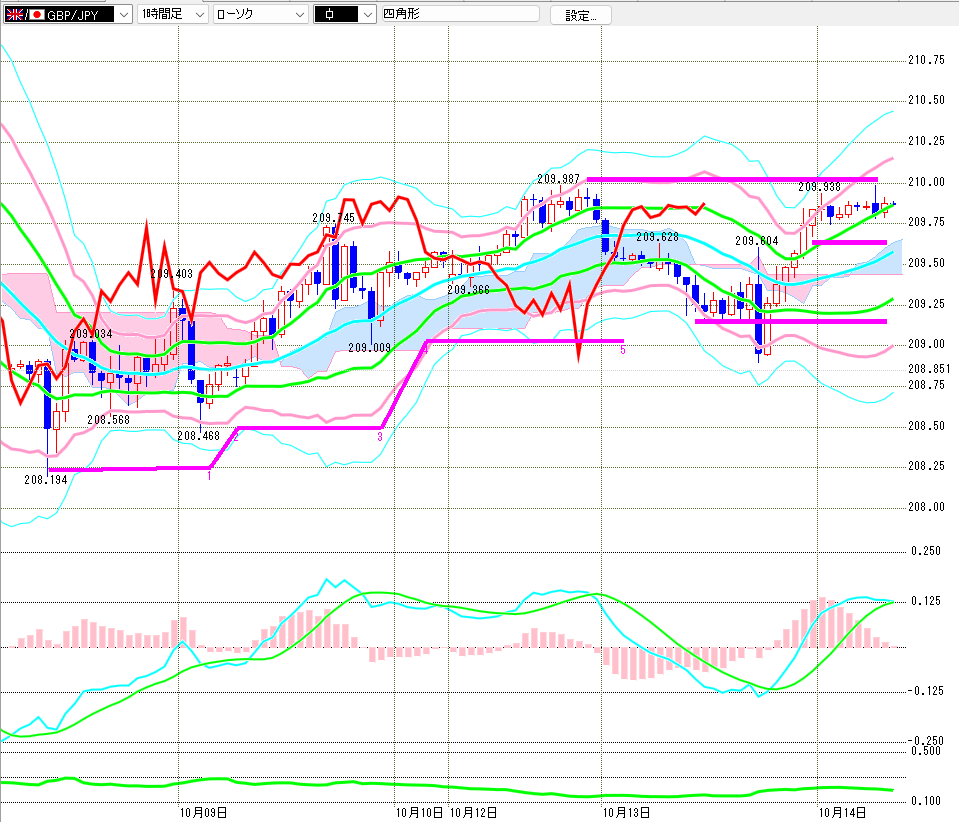
Task: Click the 四角形 shape field
Action: coord(460,13)
